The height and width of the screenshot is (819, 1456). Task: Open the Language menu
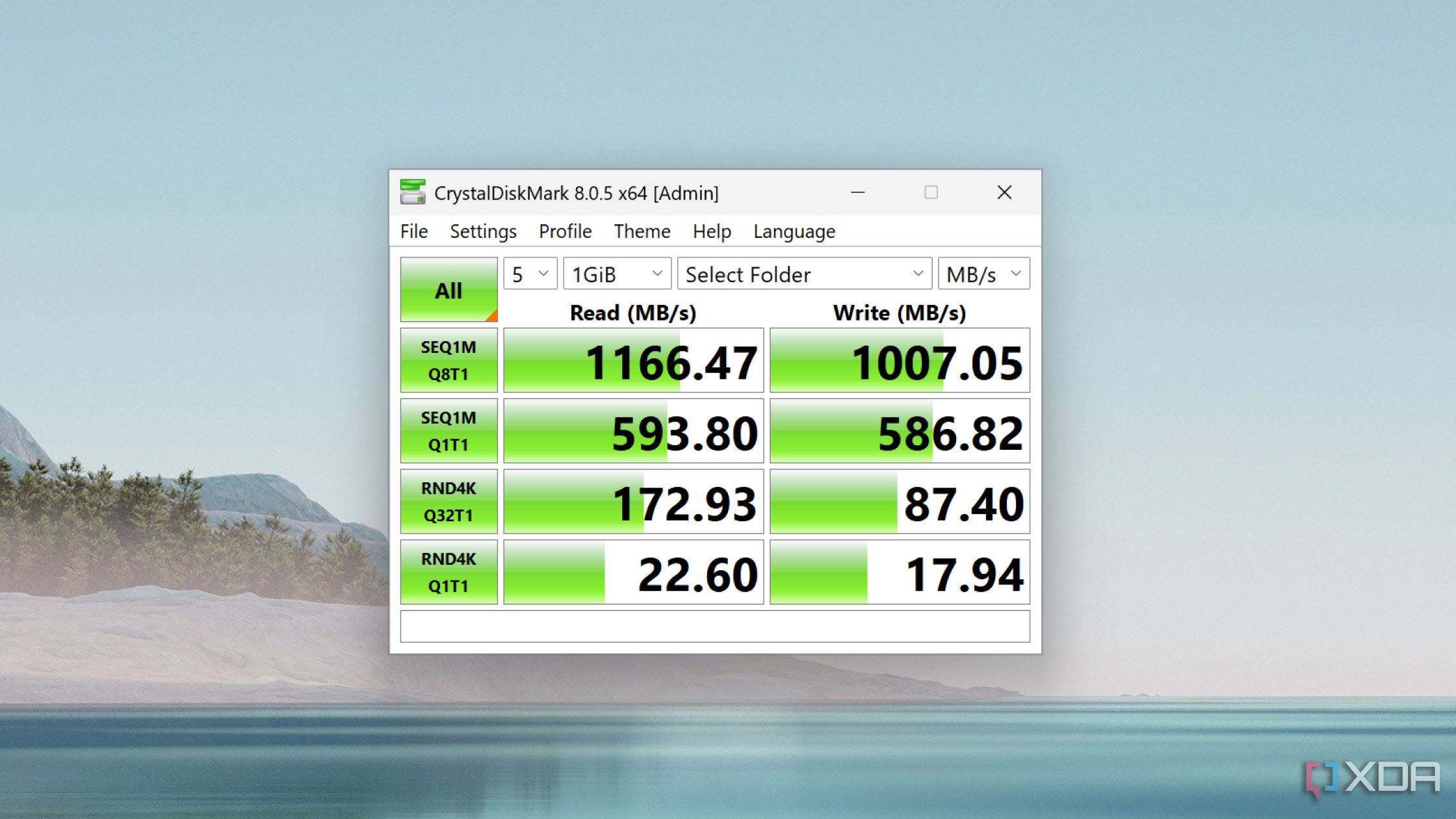coord(795,231)
